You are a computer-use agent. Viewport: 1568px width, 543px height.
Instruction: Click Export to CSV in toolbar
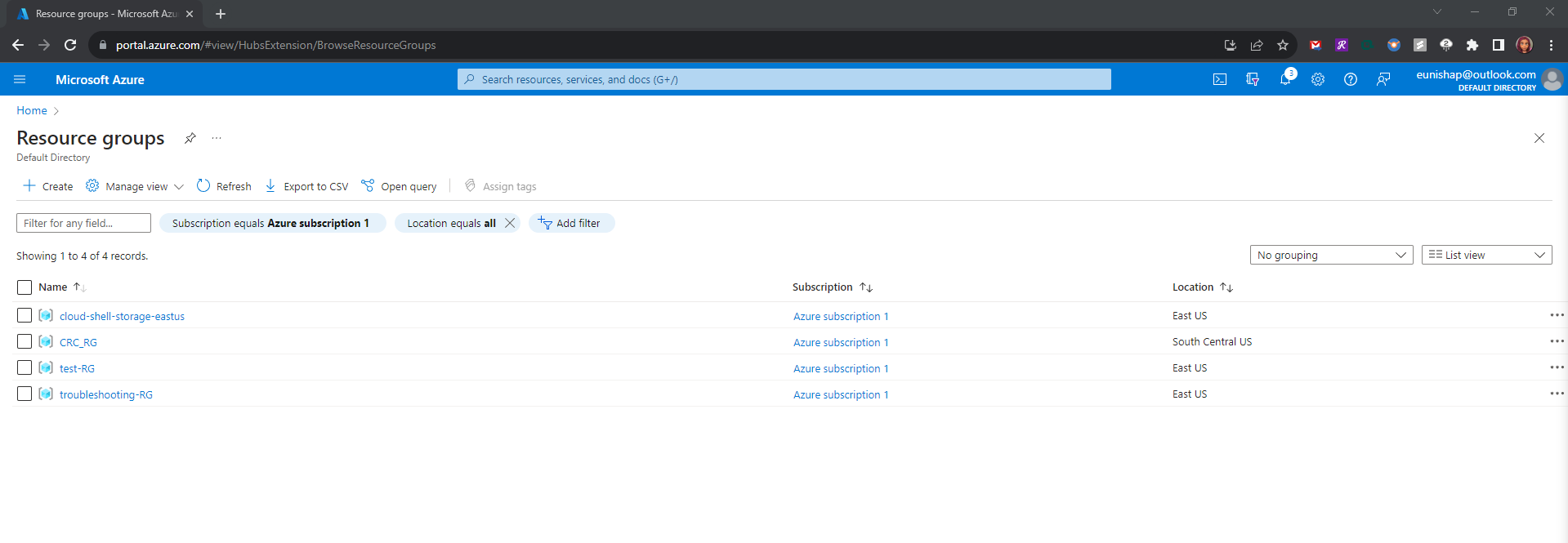(x=307, y=186)
